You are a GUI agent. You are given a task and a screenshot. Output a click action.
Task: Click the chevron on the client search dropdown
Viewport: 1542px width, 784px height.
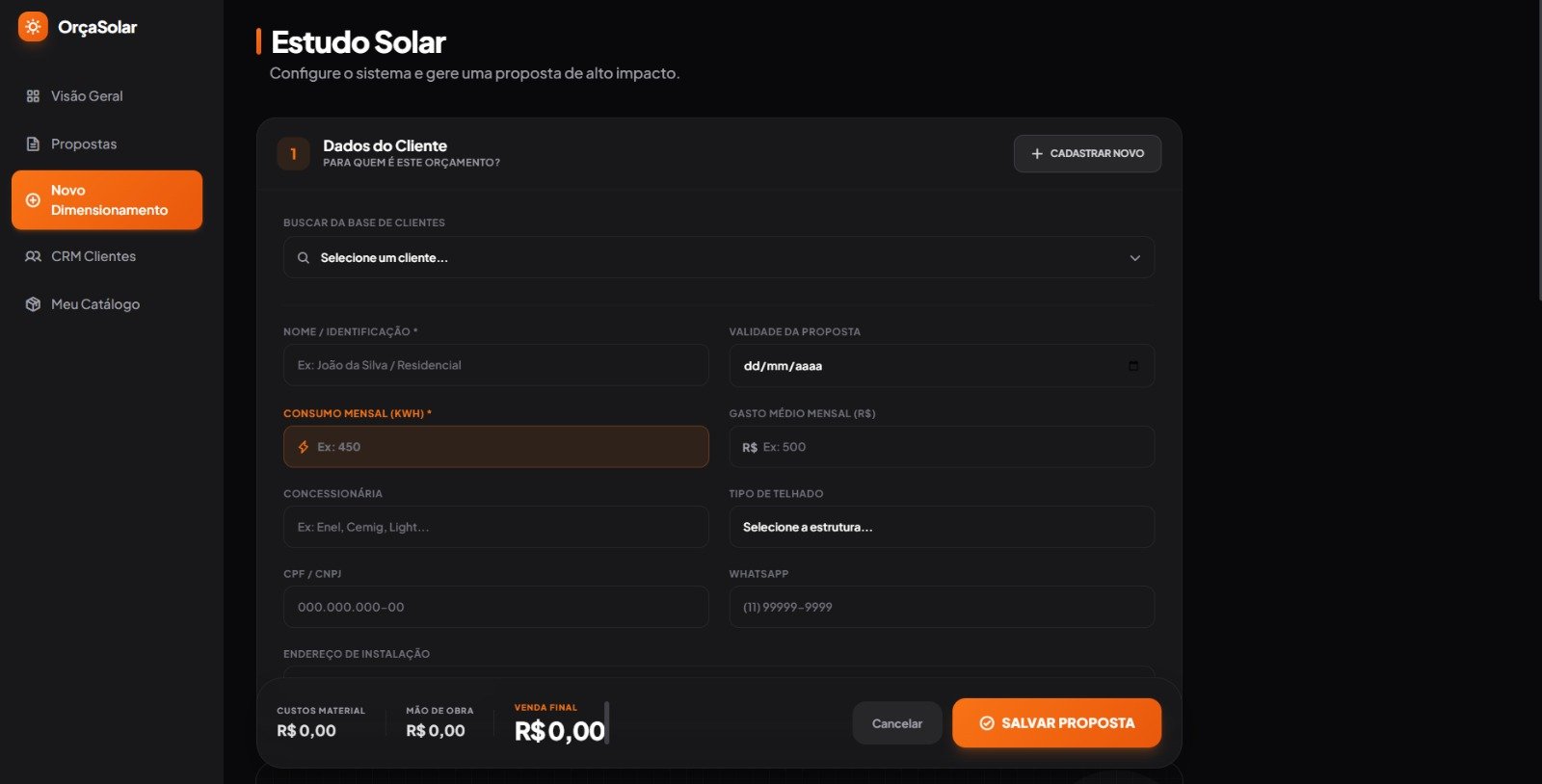(1134, 257)
